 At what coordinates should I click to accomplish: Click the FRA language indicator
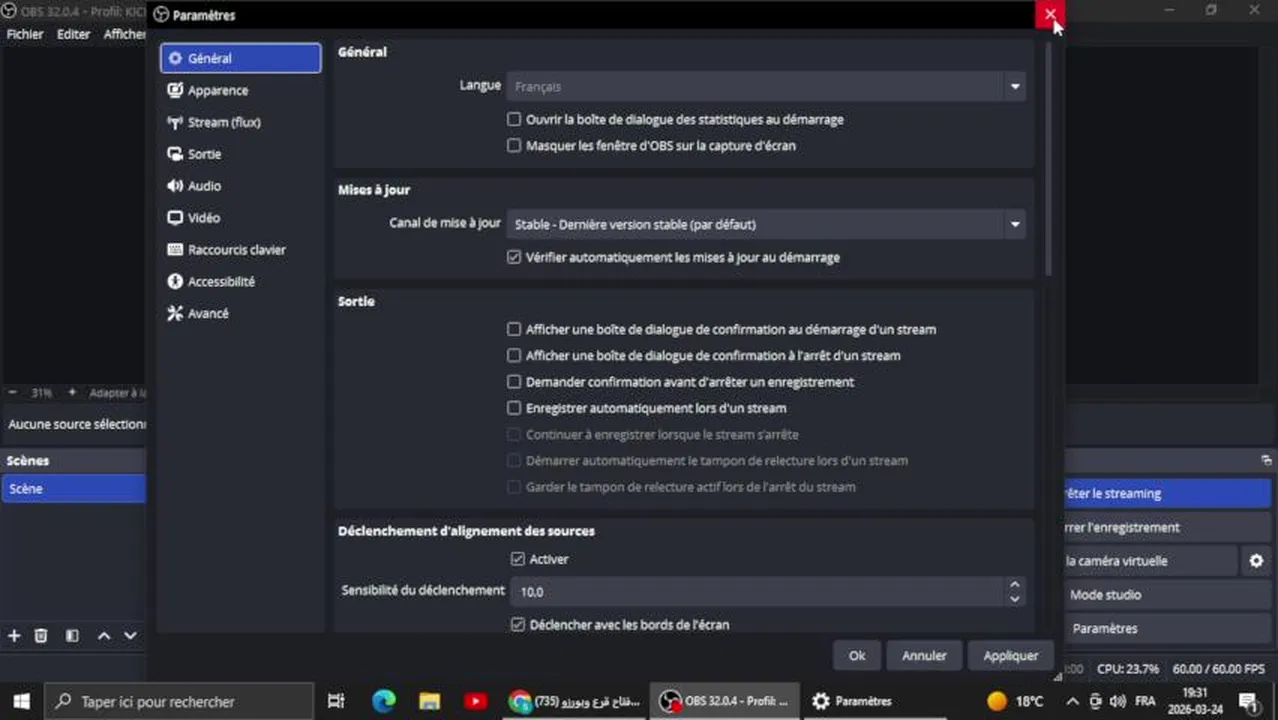point(1146,702)
